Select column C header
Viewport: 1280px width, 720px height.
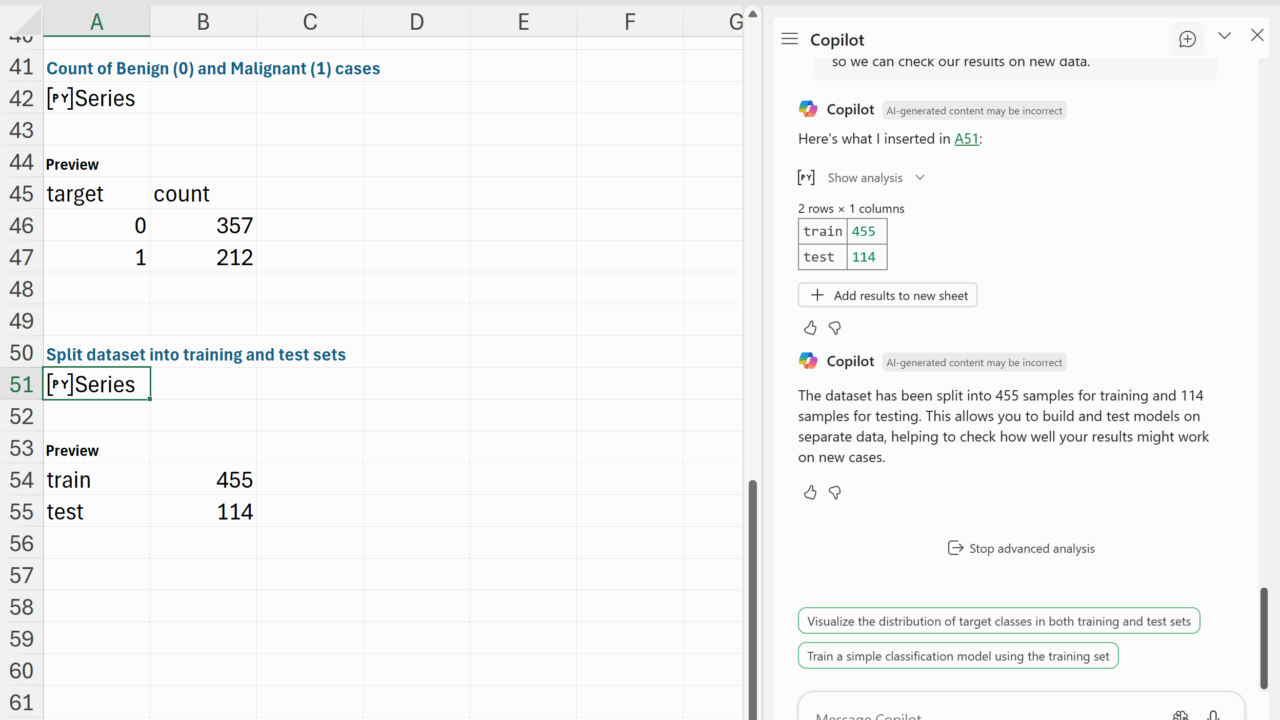[x=310, y=21]
